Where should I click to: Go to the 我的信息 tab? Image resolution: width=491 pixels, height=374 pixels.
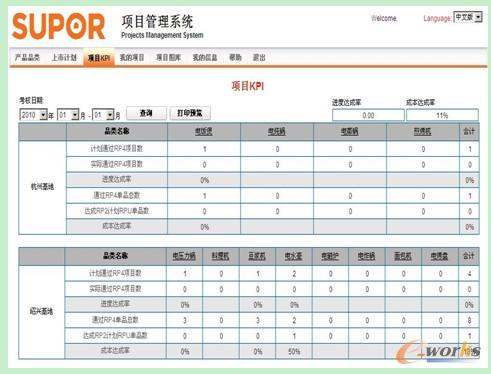(x=205, y=57)
